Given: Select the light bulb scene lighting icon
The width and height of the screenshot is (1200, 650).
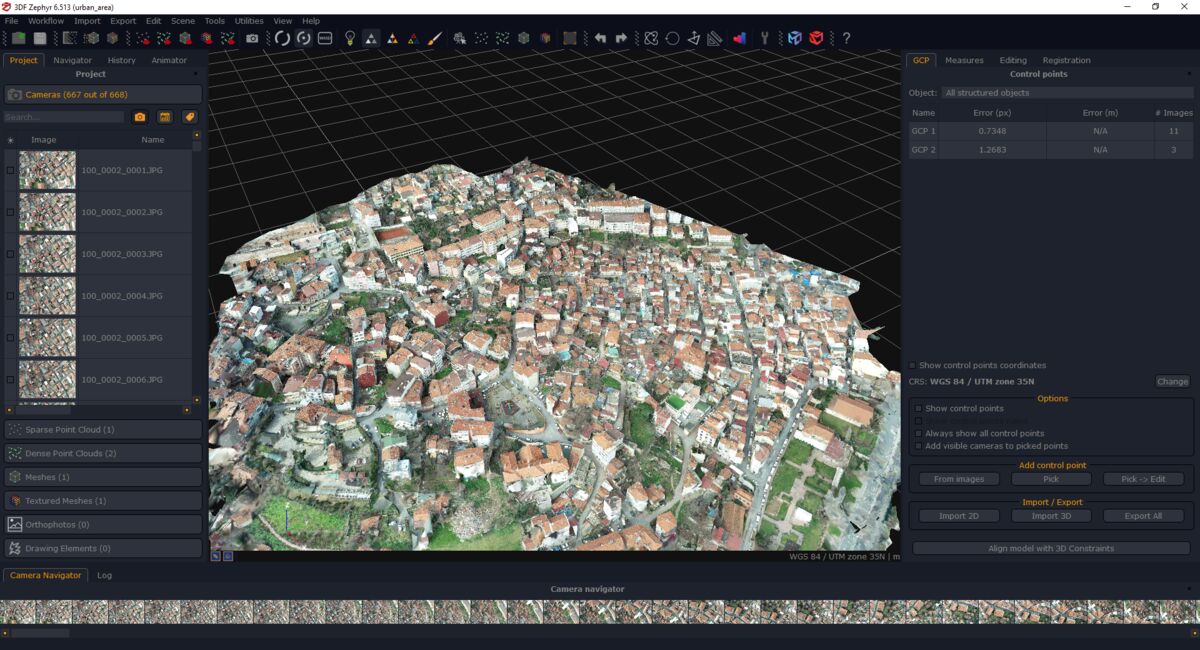Looking at the screenshot, I should pos(348,38).
